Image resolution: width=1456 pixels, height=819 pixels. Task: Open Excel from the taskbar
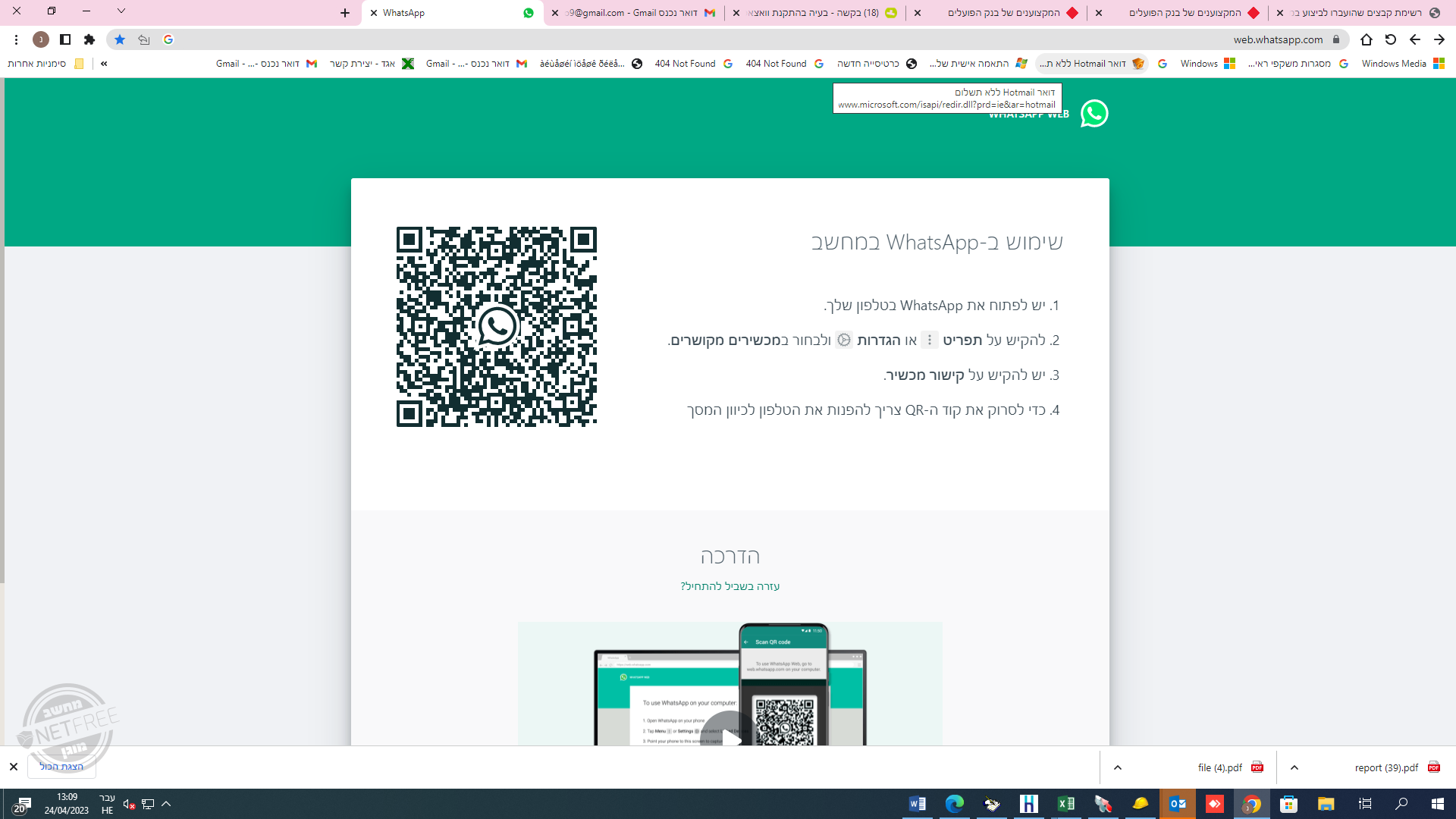point(1065,804)
